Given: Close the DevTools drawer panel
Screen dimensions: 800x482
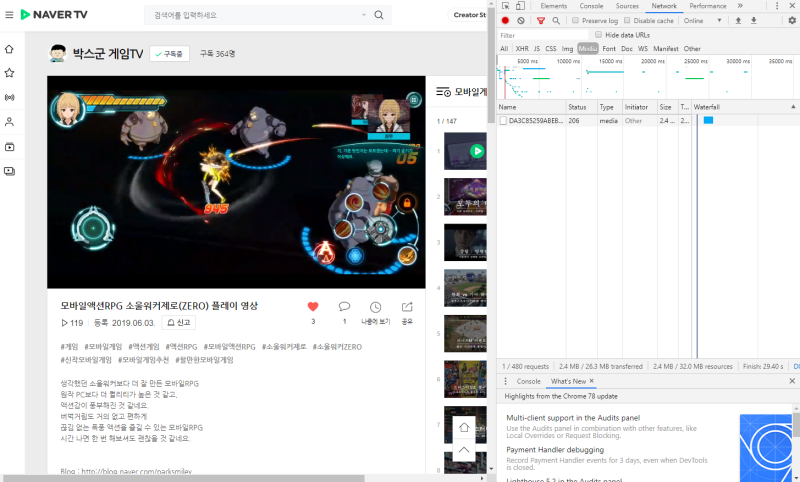Looking at the screenshot, I should tap(792, 381).
